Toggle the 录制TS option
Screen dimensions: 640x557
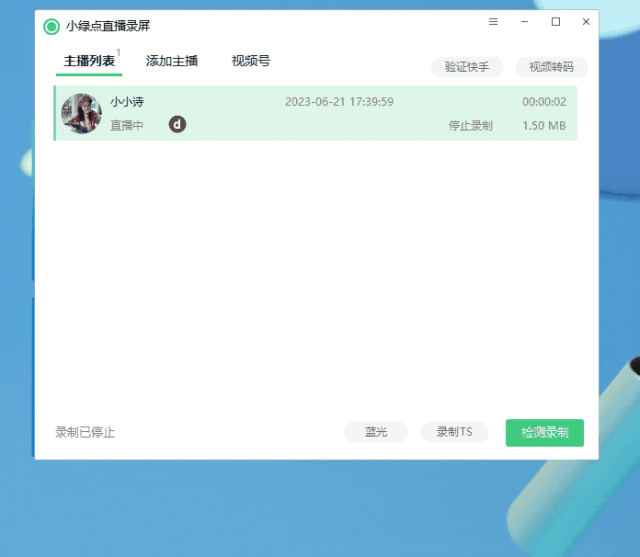[455, 432]
